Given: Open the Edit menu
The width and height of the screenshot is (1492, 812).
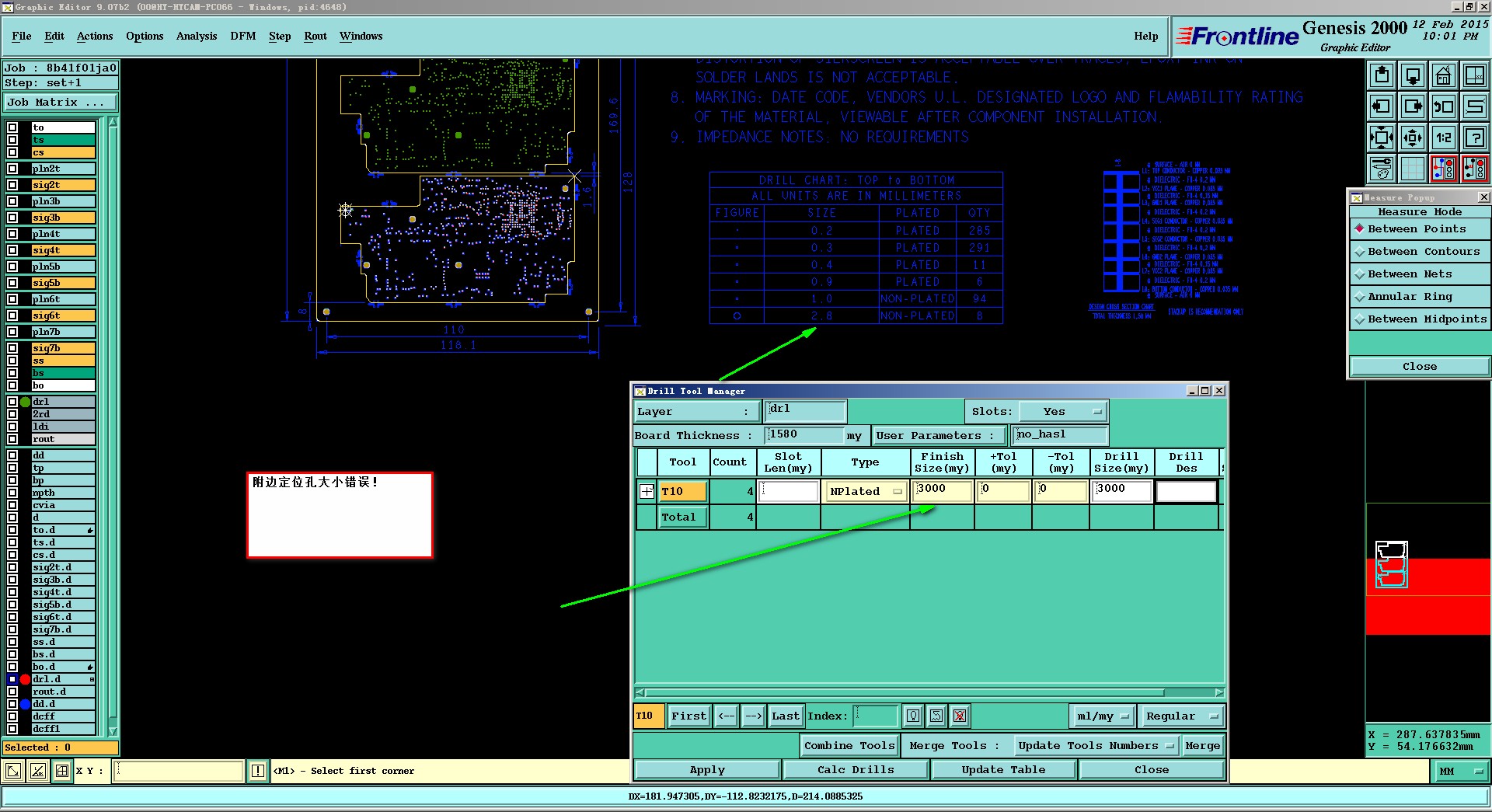Looking at the screenshot, I should point(54,37).
